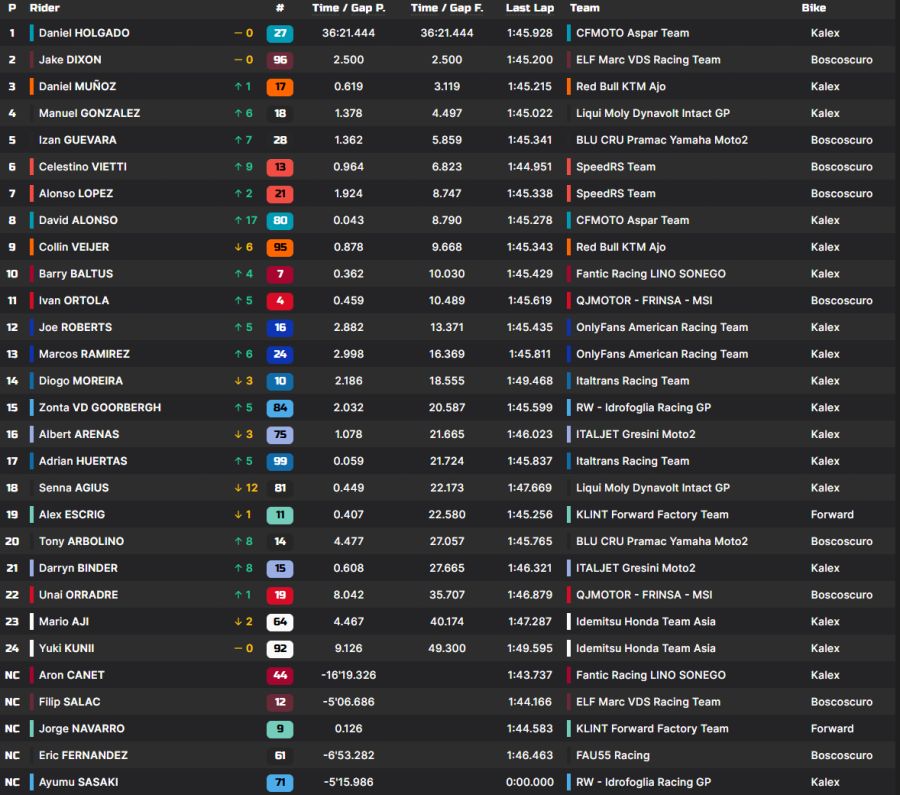Click the Bike column header
The image size is (900, 795).
814,8
